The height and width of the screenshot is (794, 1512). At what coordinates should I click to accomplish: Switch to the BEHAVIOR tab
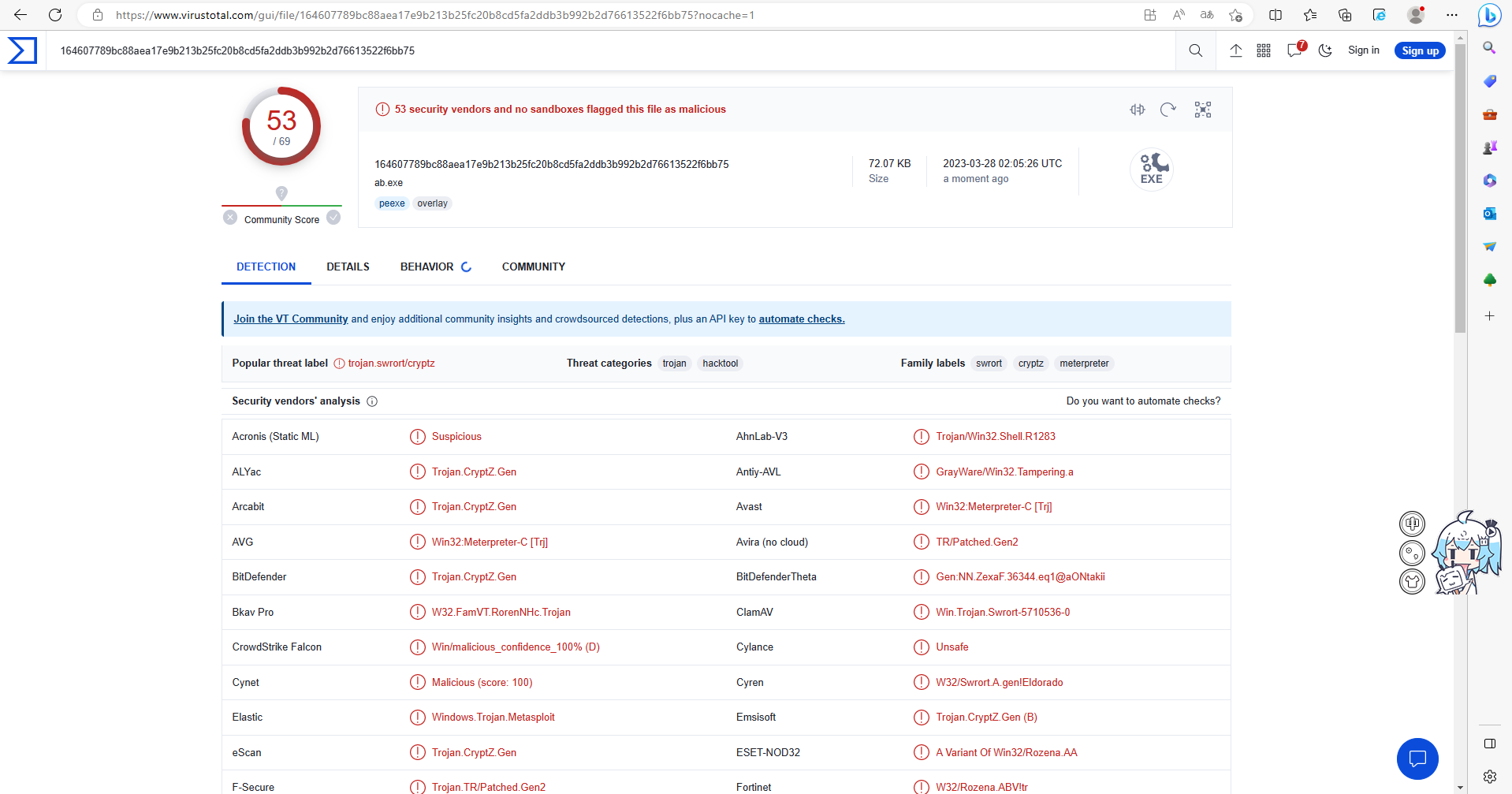coord(427,267)
